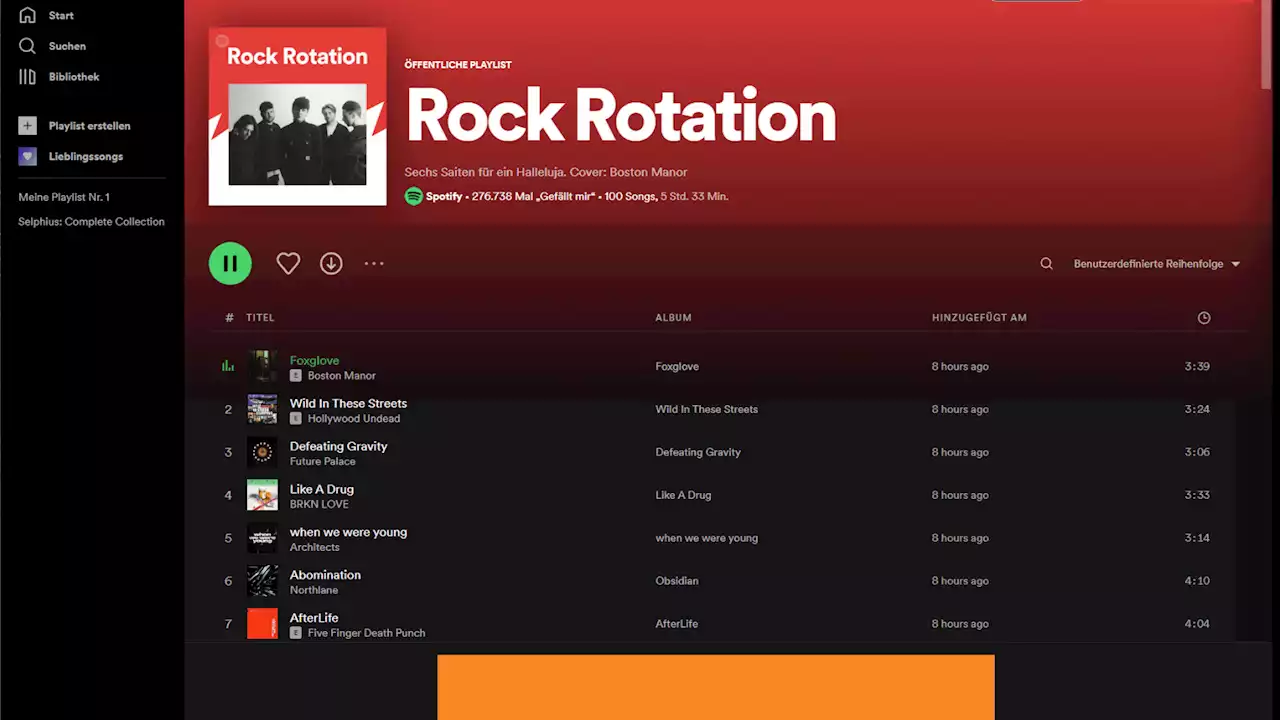This screenshot has width=1280, height=720.
Task: Click the Hinzugefügt am column header
Action: pos(979,318)
